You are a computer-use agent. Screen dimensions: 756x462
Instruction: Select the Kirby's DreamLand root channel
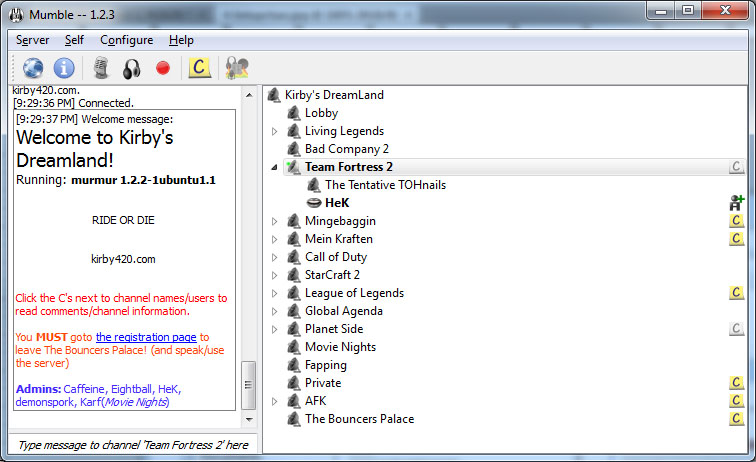click(x=334, y=95)
